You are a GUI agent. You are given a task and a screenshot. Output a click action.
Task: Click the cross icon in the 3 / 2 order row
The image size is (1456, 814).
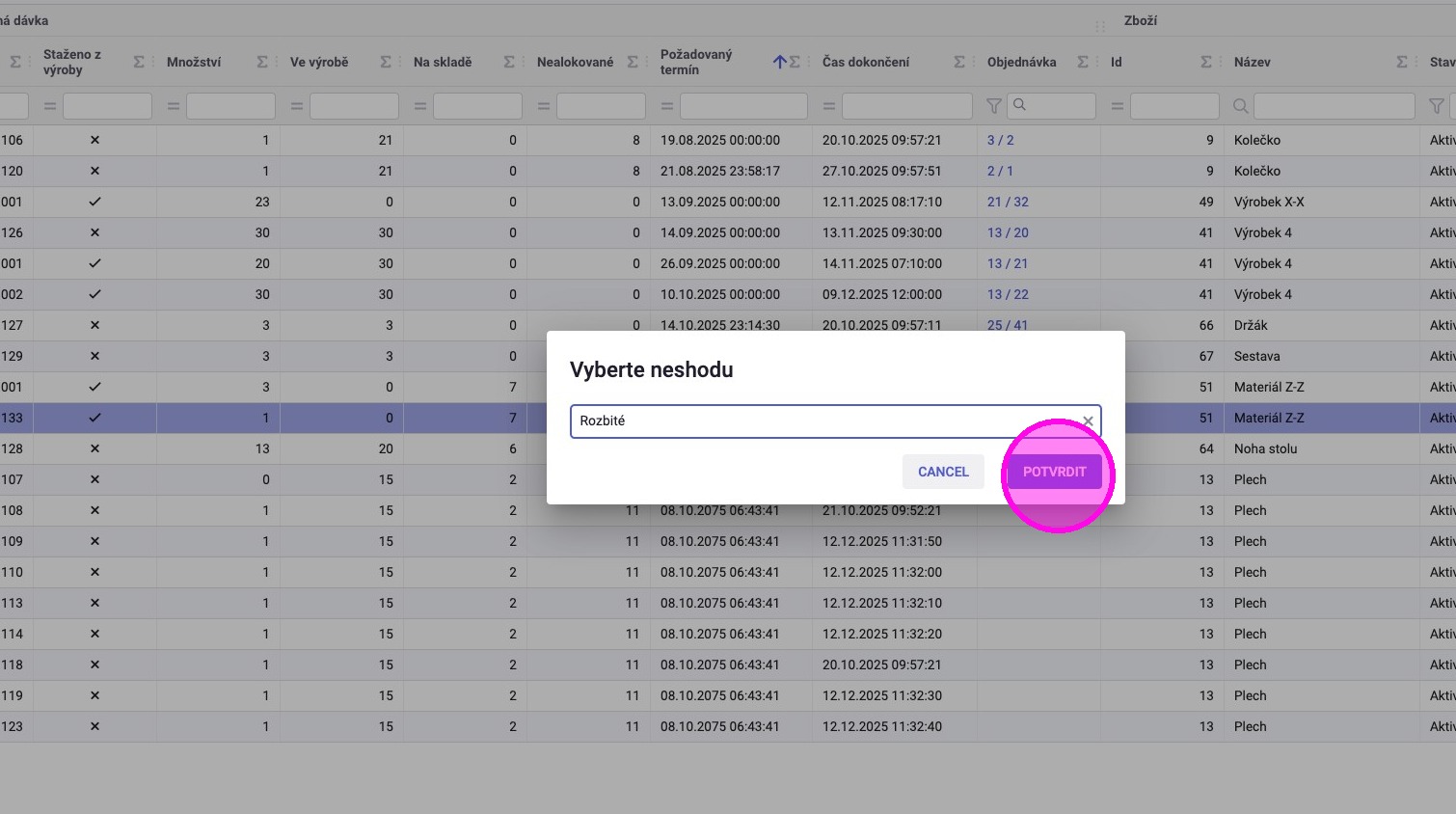pyautogui.click(x=94, y=140)
